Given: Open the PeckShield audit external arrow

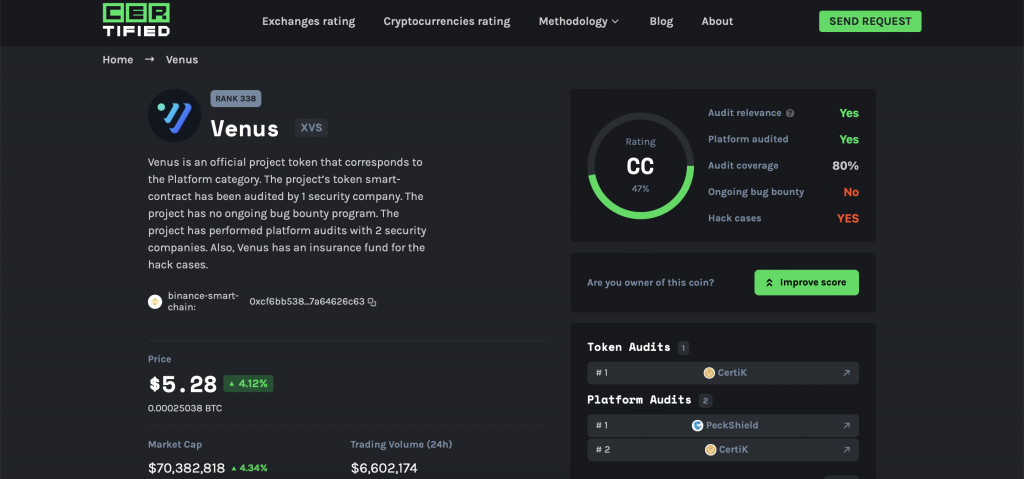Looking at the screenshot, I should click(846, 425).
